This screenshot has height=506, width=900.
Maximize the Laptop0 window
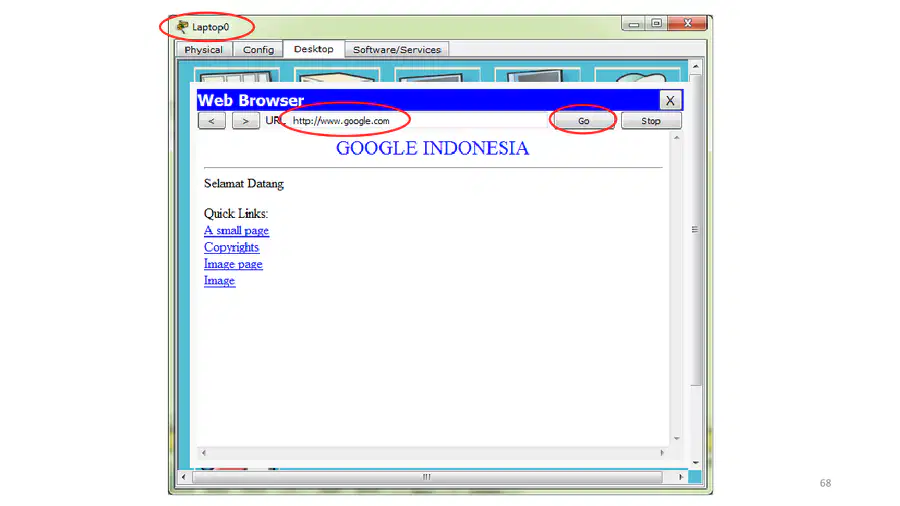(x=656, y=24)
